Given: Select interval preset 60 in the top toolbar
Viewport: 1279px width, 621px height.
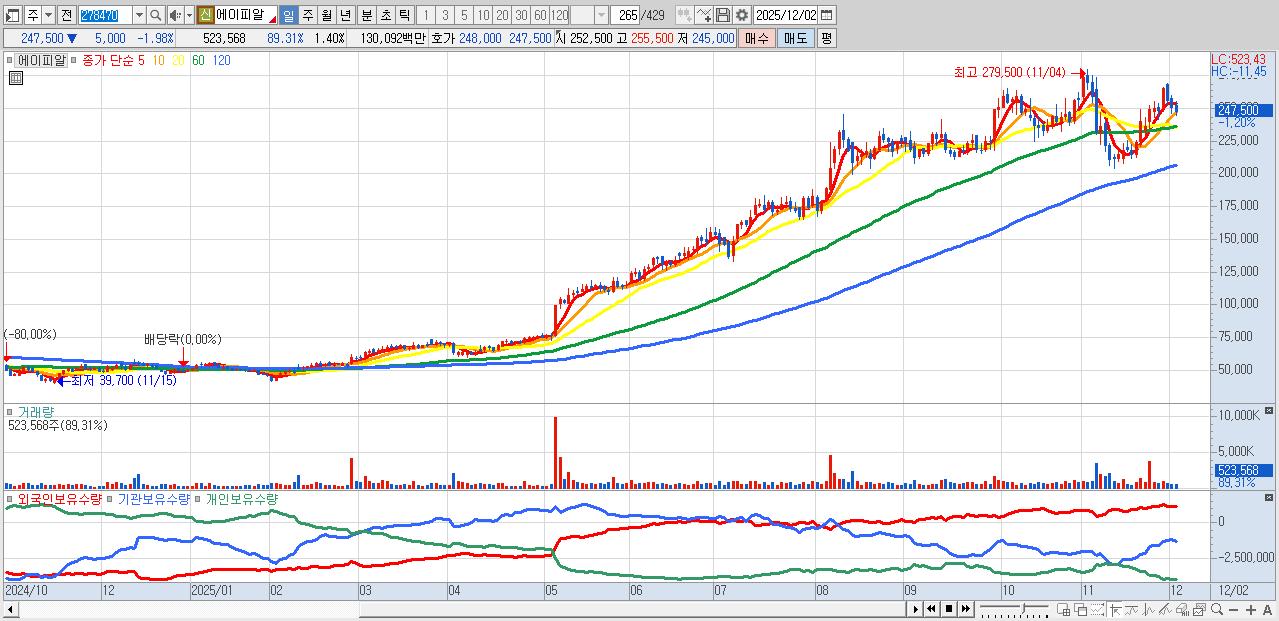Looking at the screenshot, I should pyautogui.click(x=540, y=15).
